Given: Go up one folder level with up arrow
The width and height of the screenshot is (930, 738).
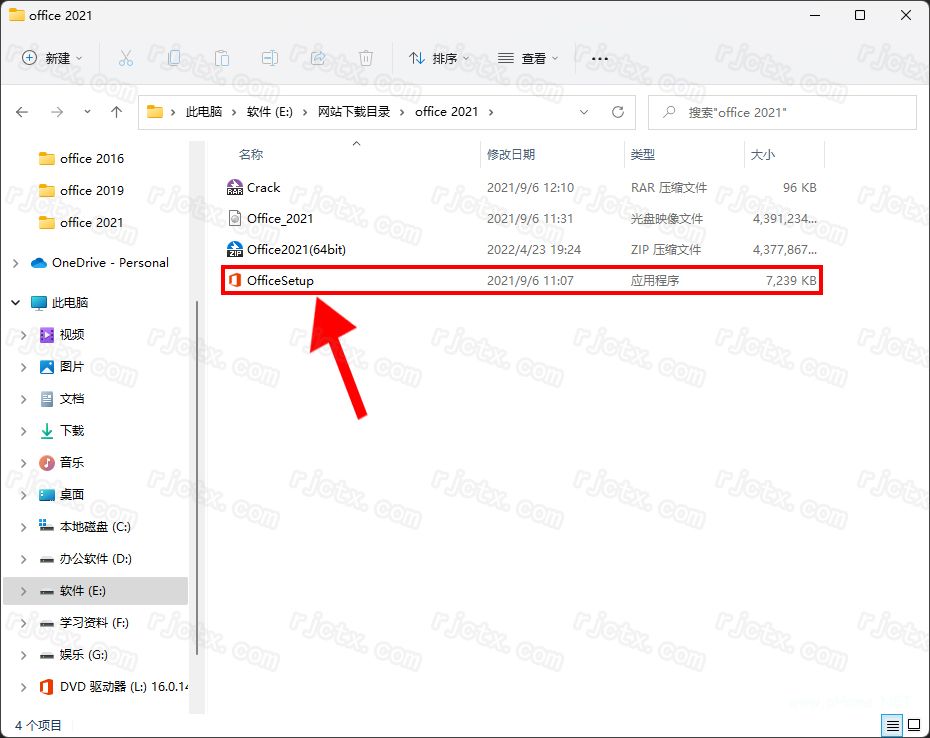Looking at the screenshot, I should (x=116, y=112).
